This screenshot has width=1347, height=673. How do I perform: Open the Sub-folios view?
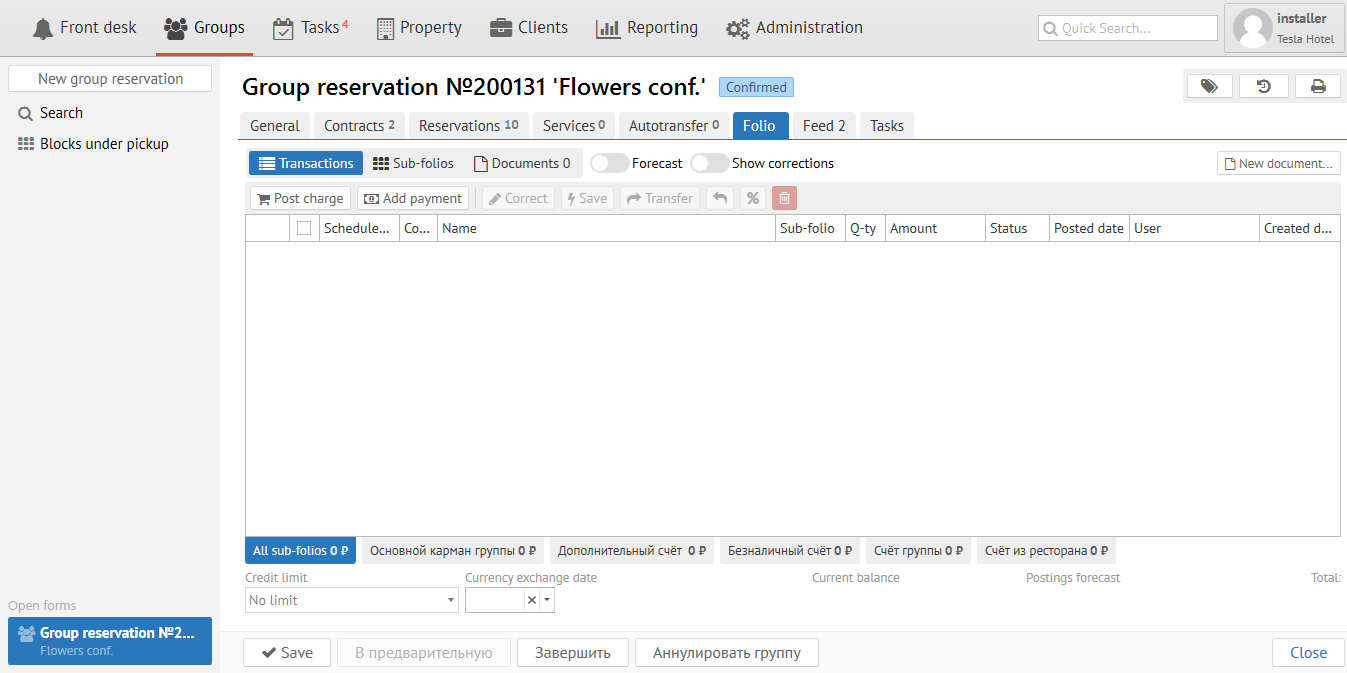(x=412, y=163)
